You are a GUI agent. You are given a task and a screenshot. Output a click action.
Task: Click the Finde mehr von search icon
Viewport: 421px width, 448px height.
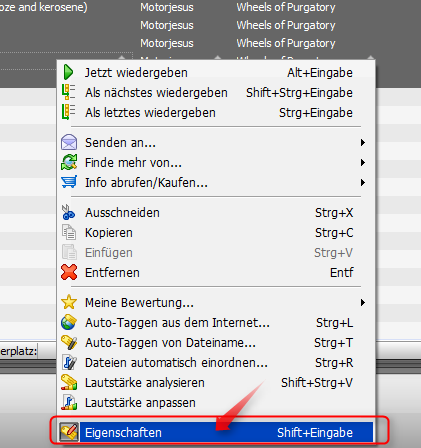[x=69, y=162]
